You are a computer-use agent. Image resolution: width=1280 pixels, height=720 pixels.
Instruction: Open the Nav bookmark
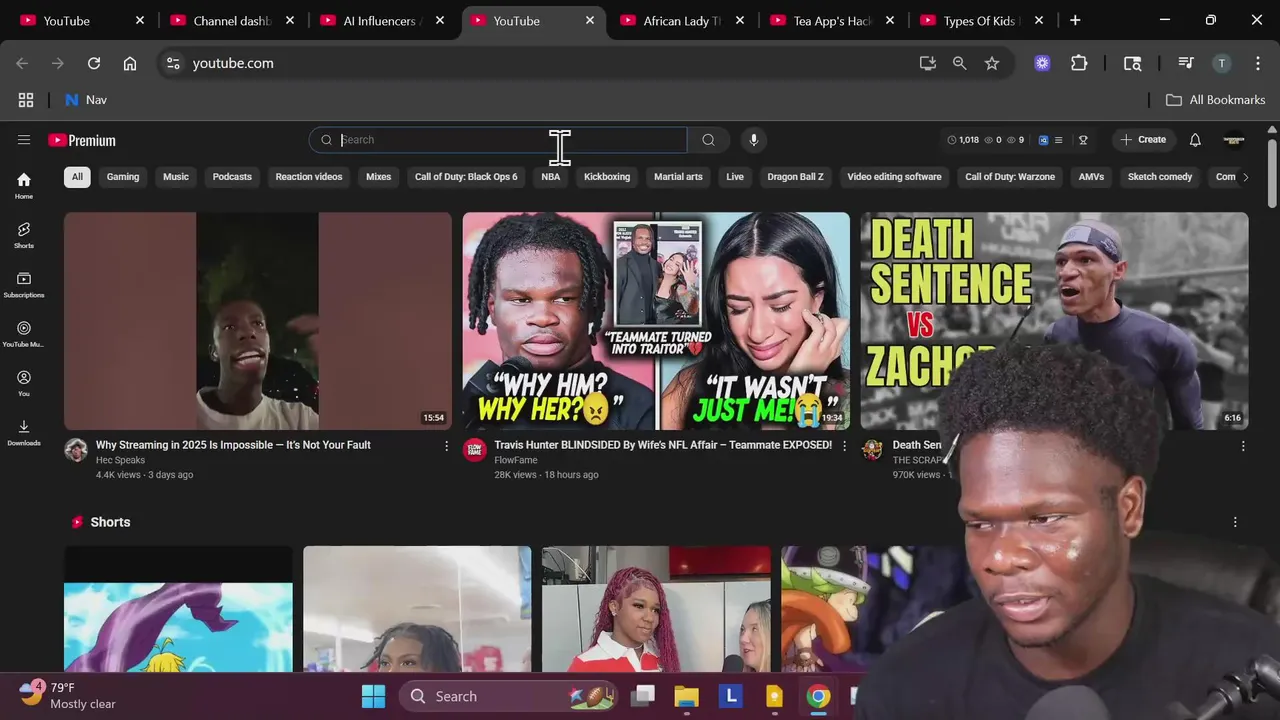tap(86, 100)
